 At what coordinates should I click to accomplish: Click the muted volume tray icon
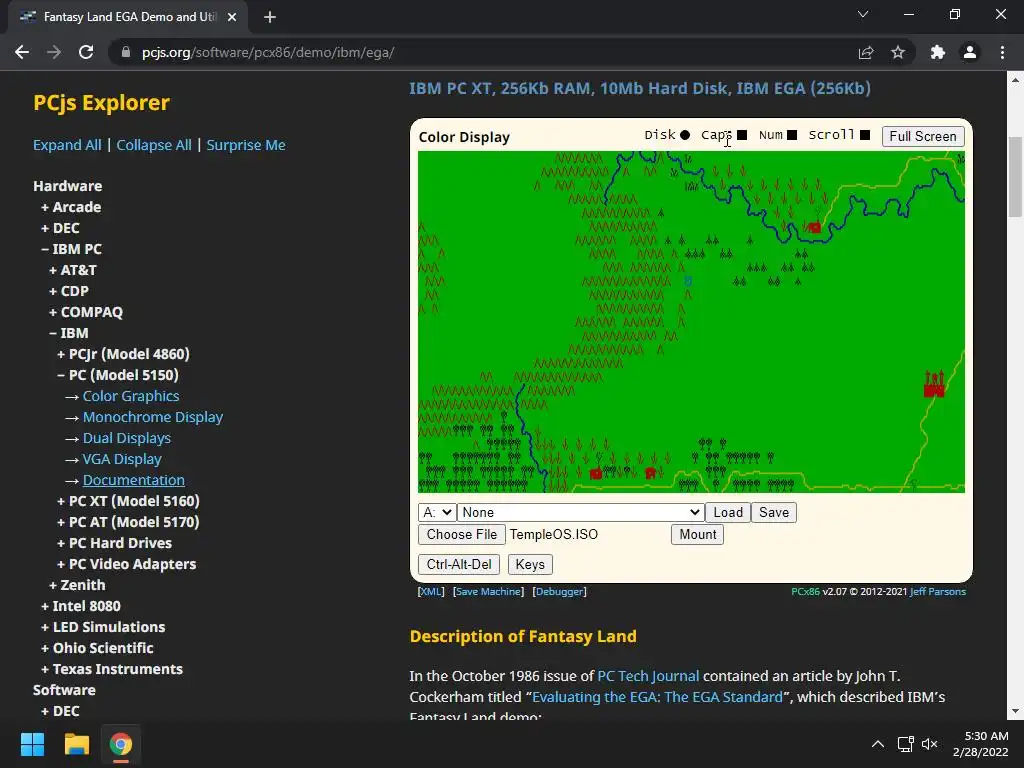click(929, 744)
